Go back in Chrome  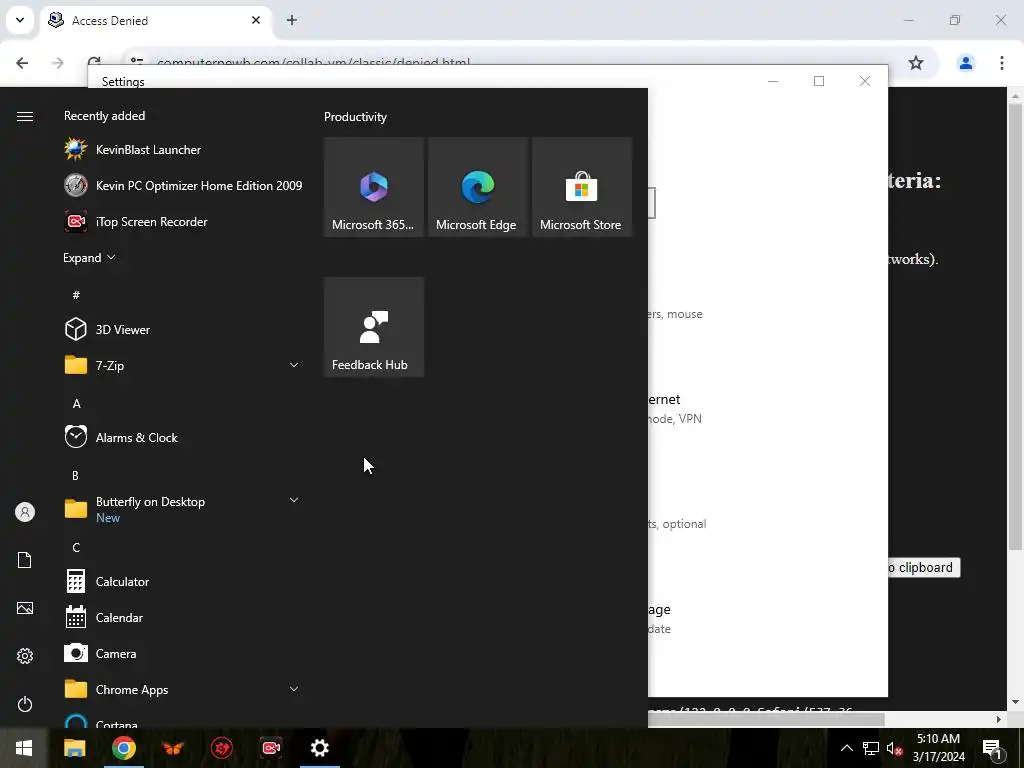click(x=22, y=63)
